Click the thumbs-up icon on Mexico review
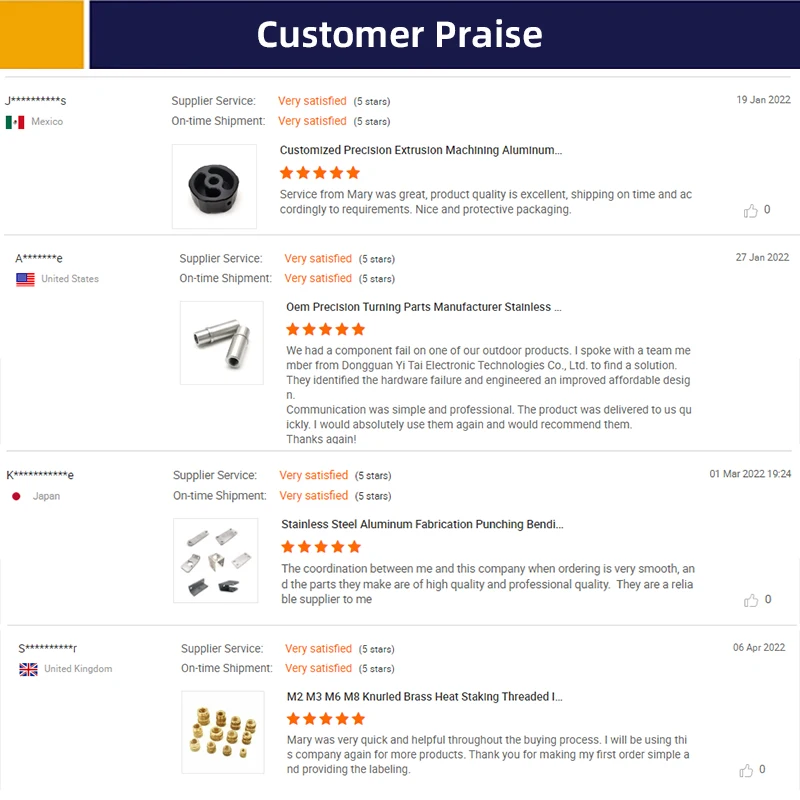Viewport: 800px width, 800px height. pyautogui.click(x=751, y=211)
